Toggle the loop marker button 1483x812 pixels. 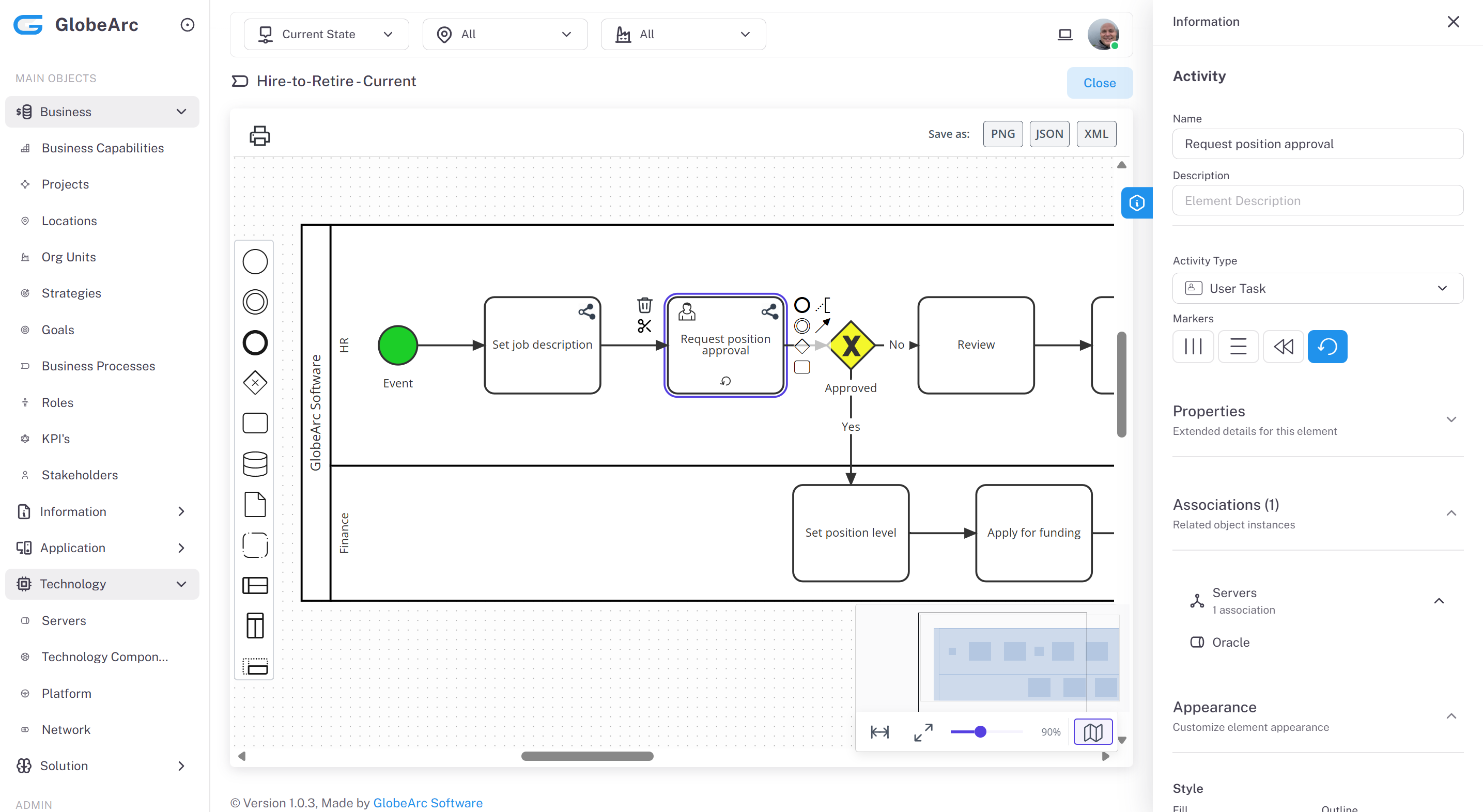pyautogui.click(x=1327, y=347)
